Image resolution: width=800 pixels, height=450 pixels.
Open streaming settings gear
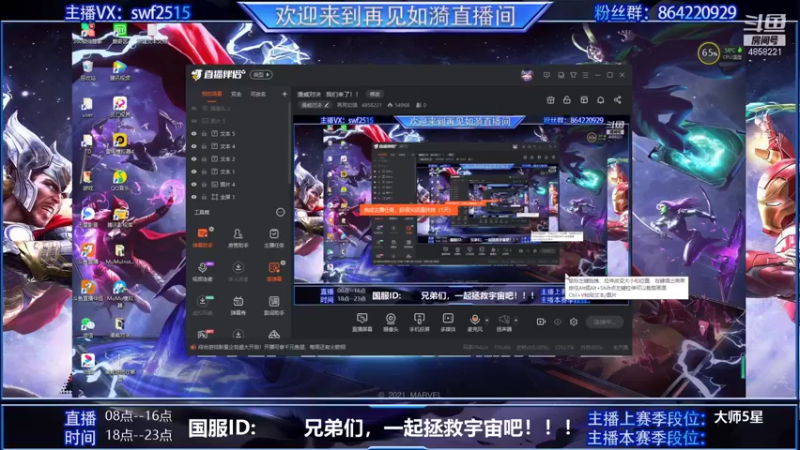click(x=573, y=322)
